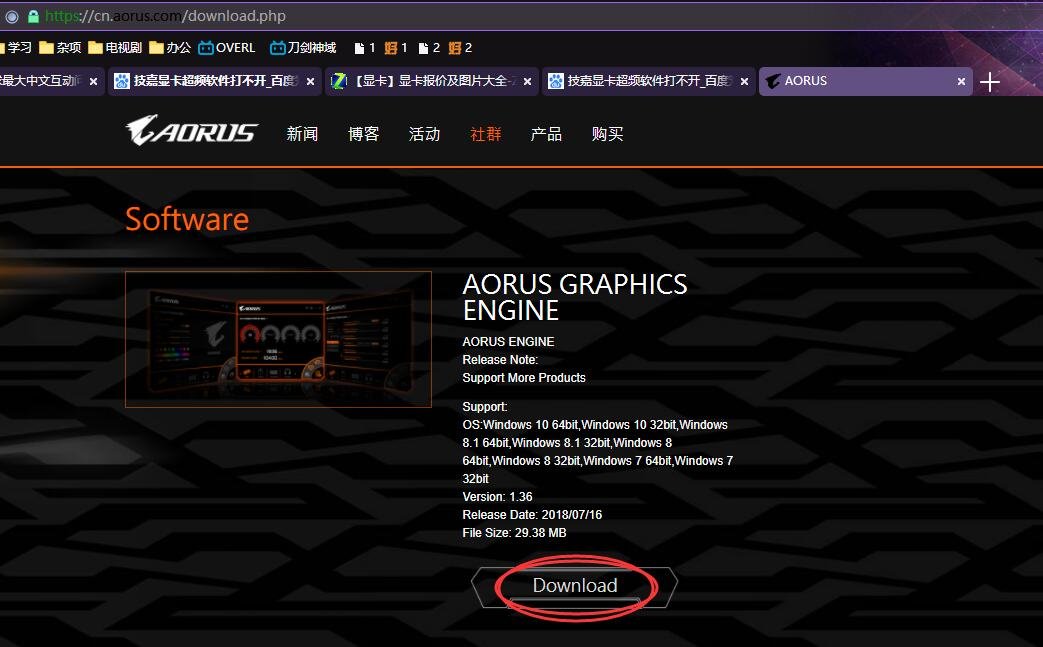The image size is (1043, 647).
Task: Click the Release Note: label
Action: click(500, 360)
